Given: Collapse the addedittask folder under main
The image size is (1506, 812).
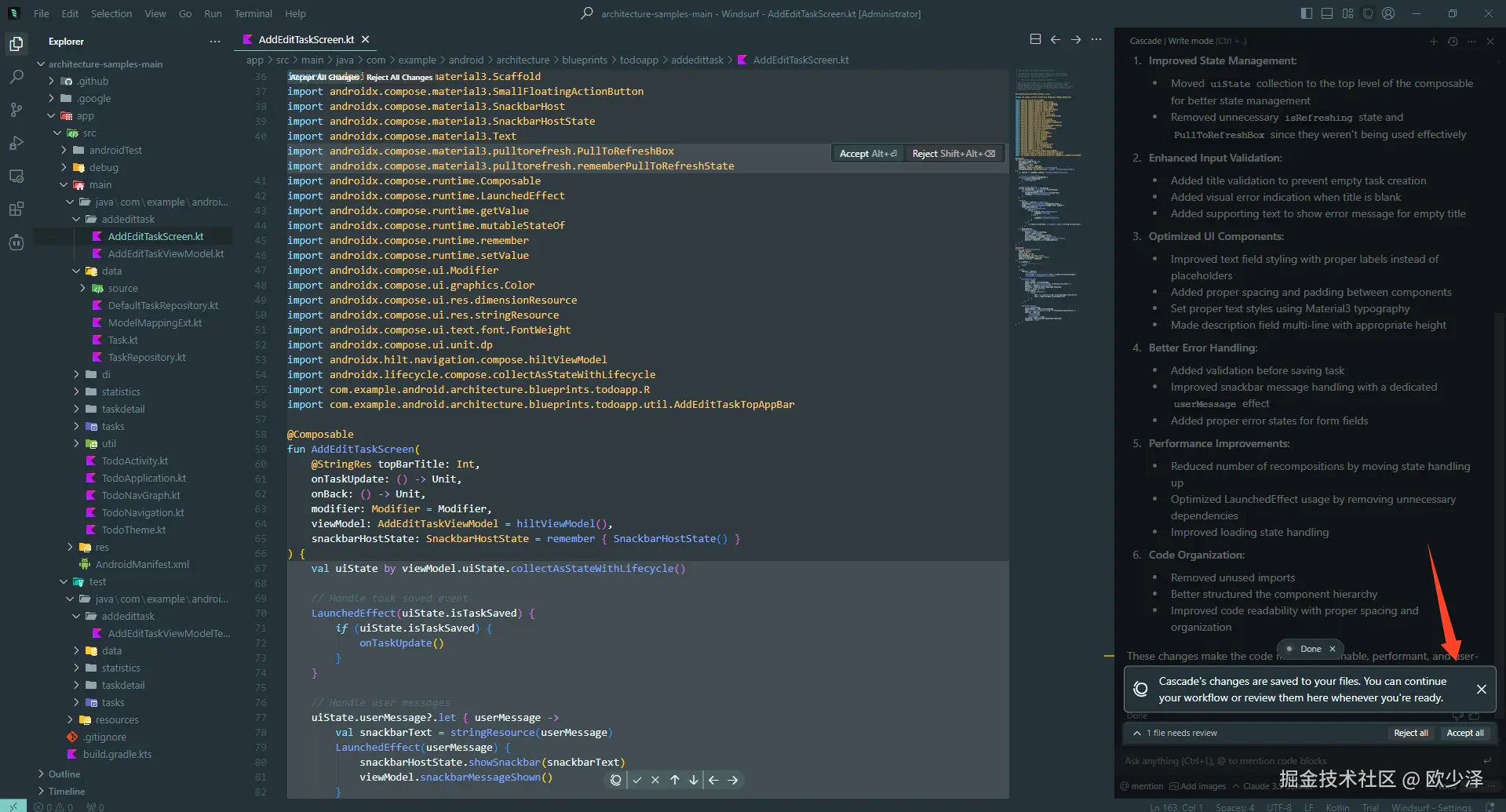Looking at the screenshot, I should point(127,219).
